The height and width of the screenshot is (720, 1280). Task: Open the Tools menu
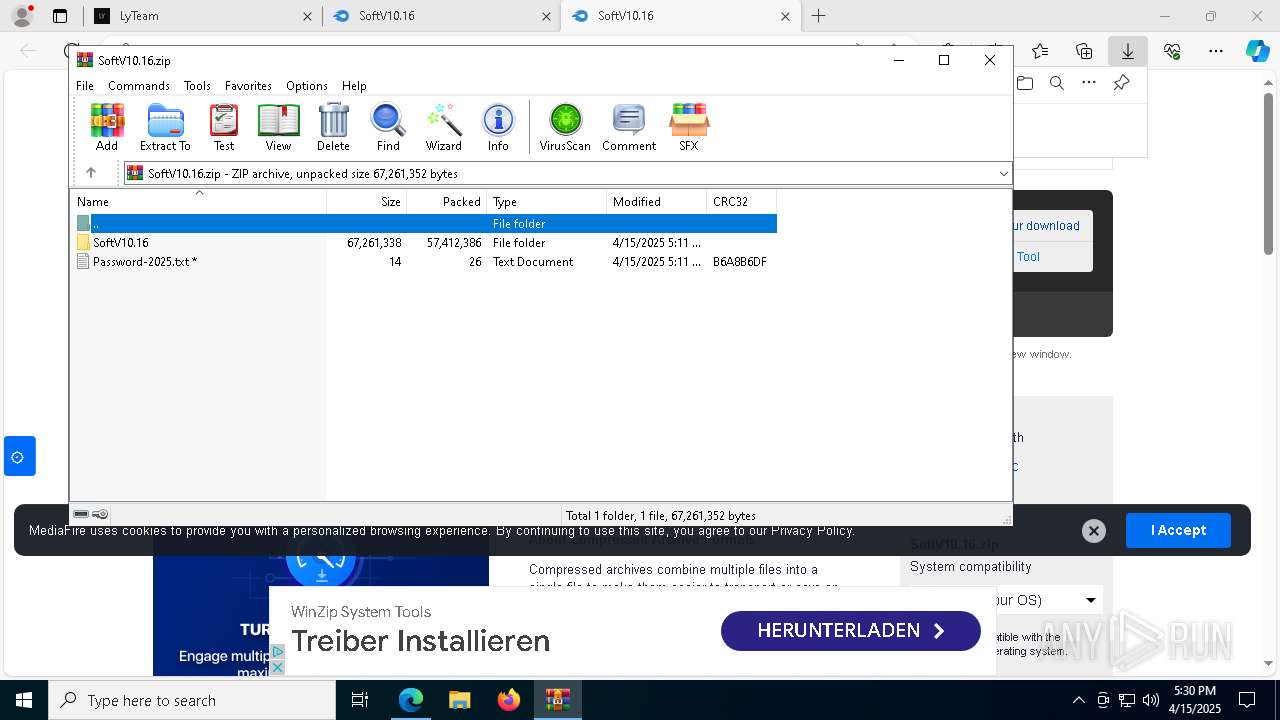(197, 86)
